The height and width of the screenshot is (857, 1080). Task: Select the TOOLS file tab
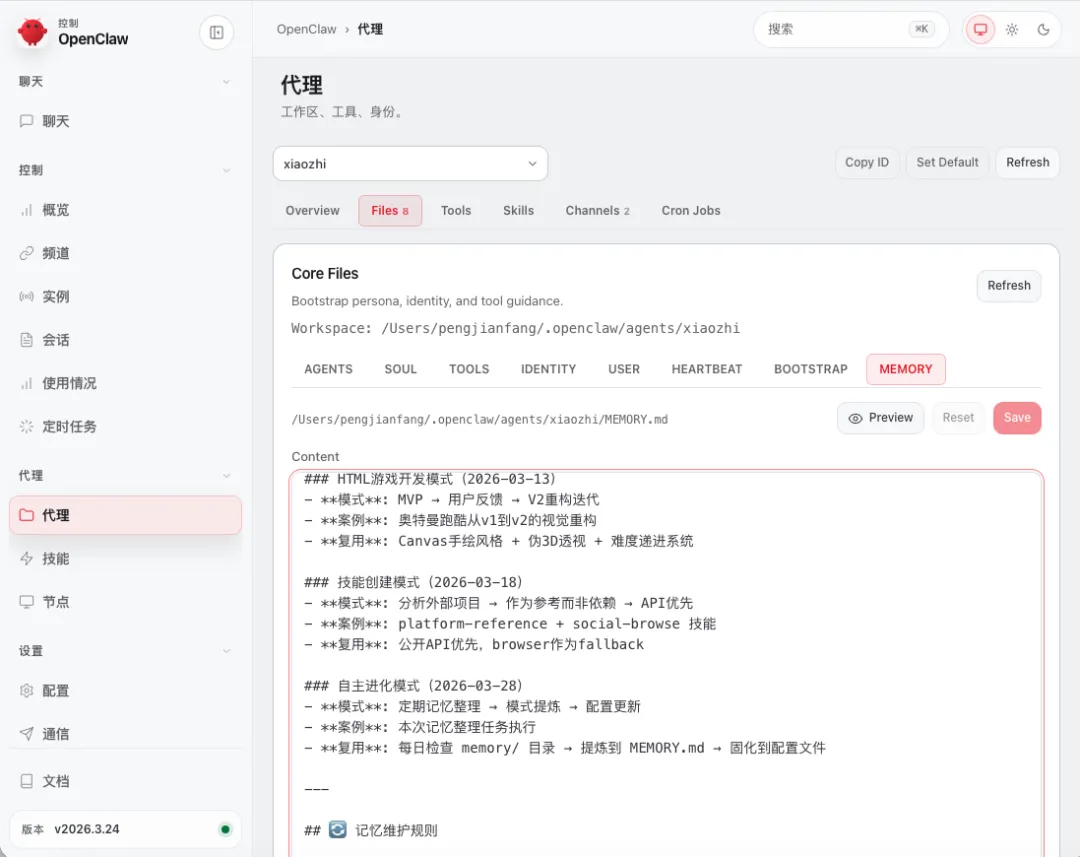coord(469,369)
